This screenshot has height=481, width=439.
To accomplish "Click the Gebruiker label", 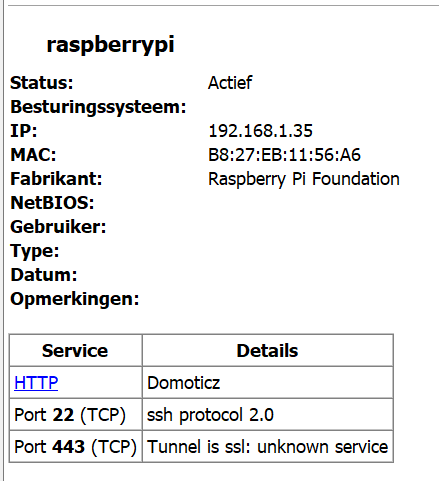I will tap(58, 227).
